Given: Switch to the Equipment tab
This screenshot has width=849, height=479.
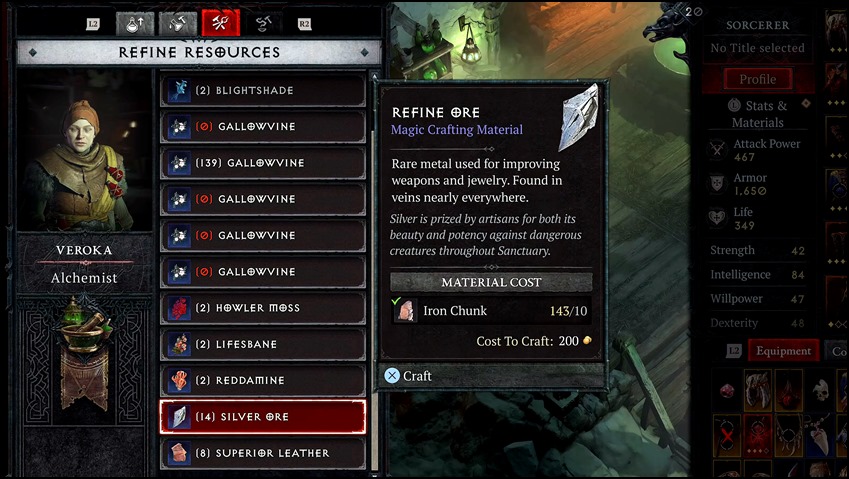Looking at the screenshot, I should pyautogui.click(x=783, y=351).
